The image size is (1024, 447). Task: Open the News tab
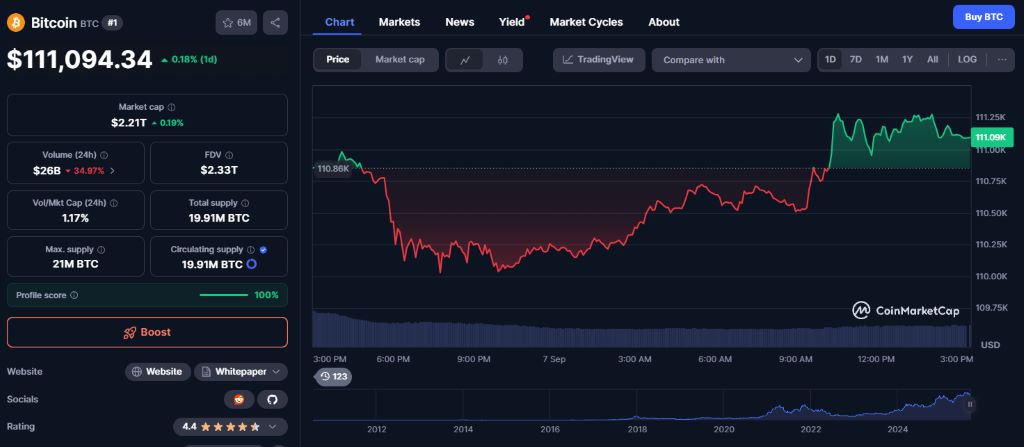click(x=460, y=22)
